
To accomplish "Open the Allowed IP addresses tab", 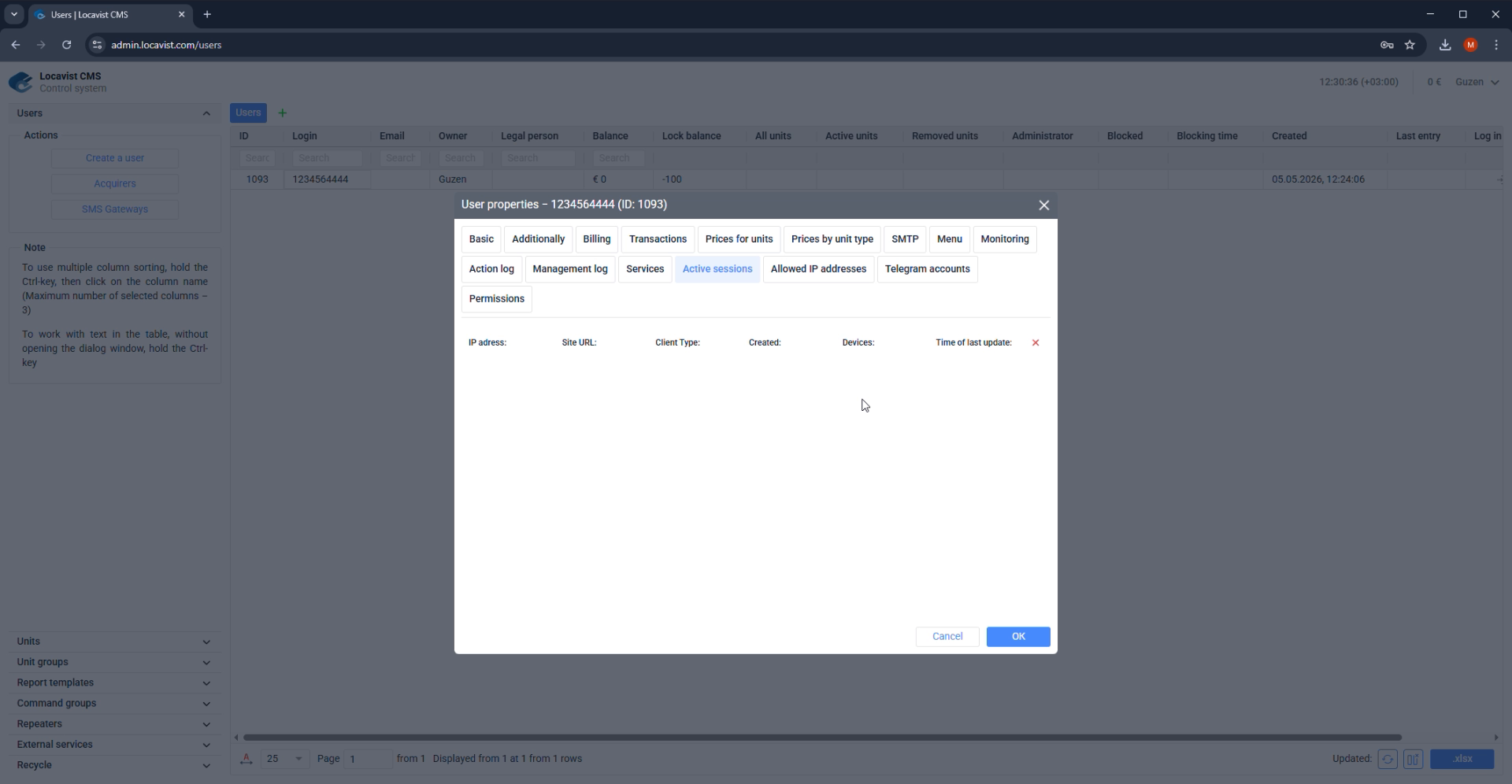I will click(818, 269).
